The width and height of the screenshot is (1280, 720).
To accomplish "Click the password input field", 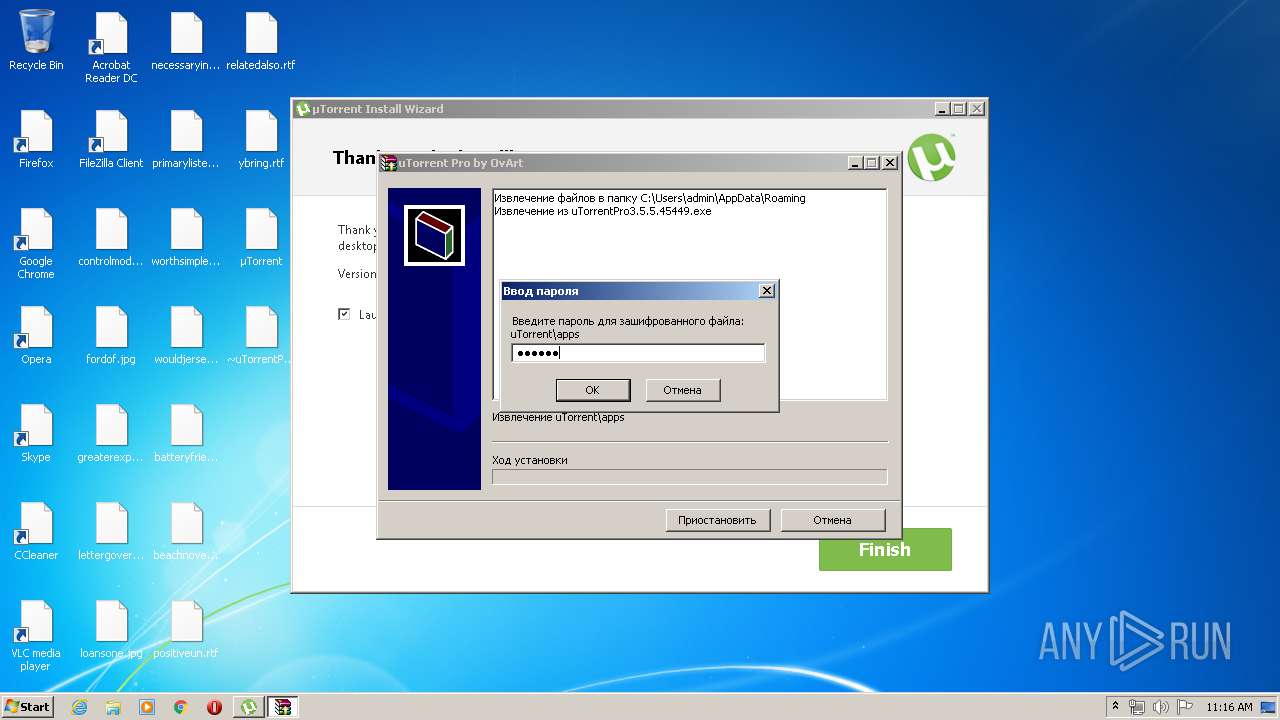I will [x=638, y=352].
